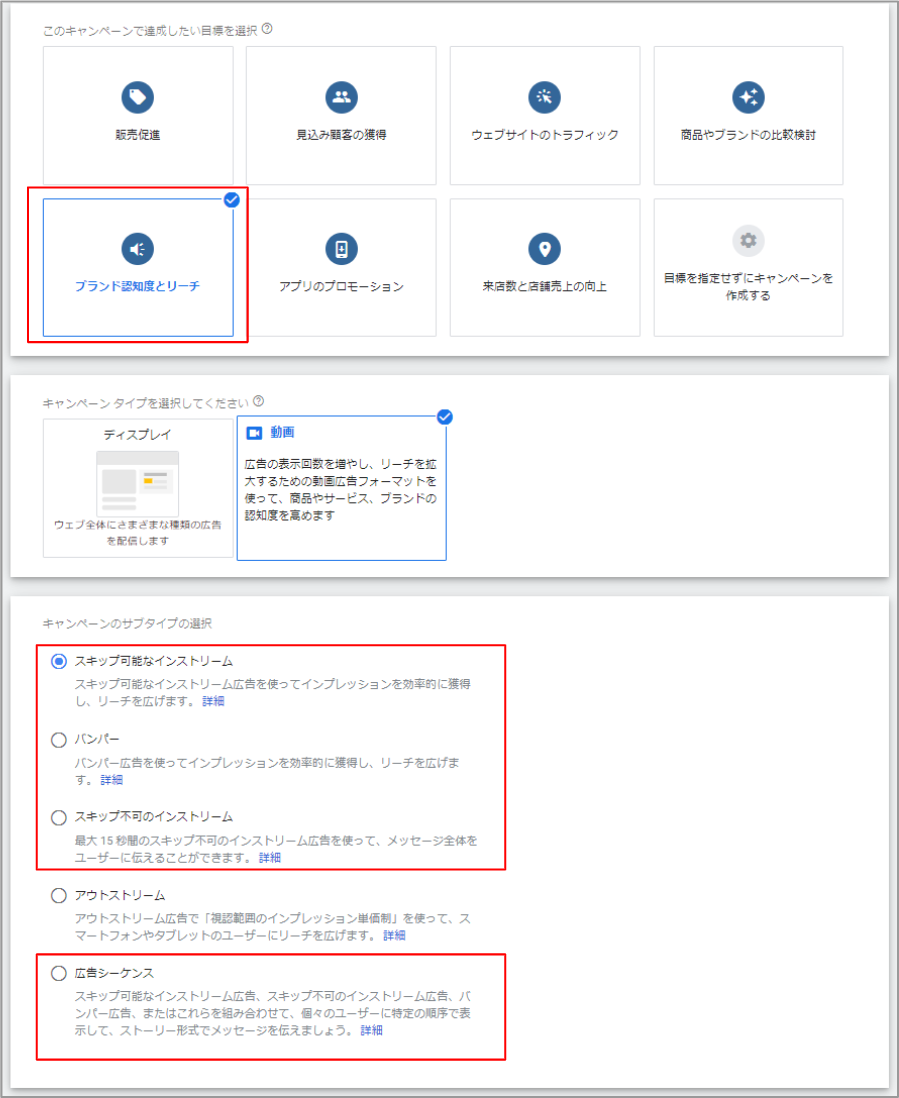Open 詳細 link under バンパー description

click(x=111, y=780)
